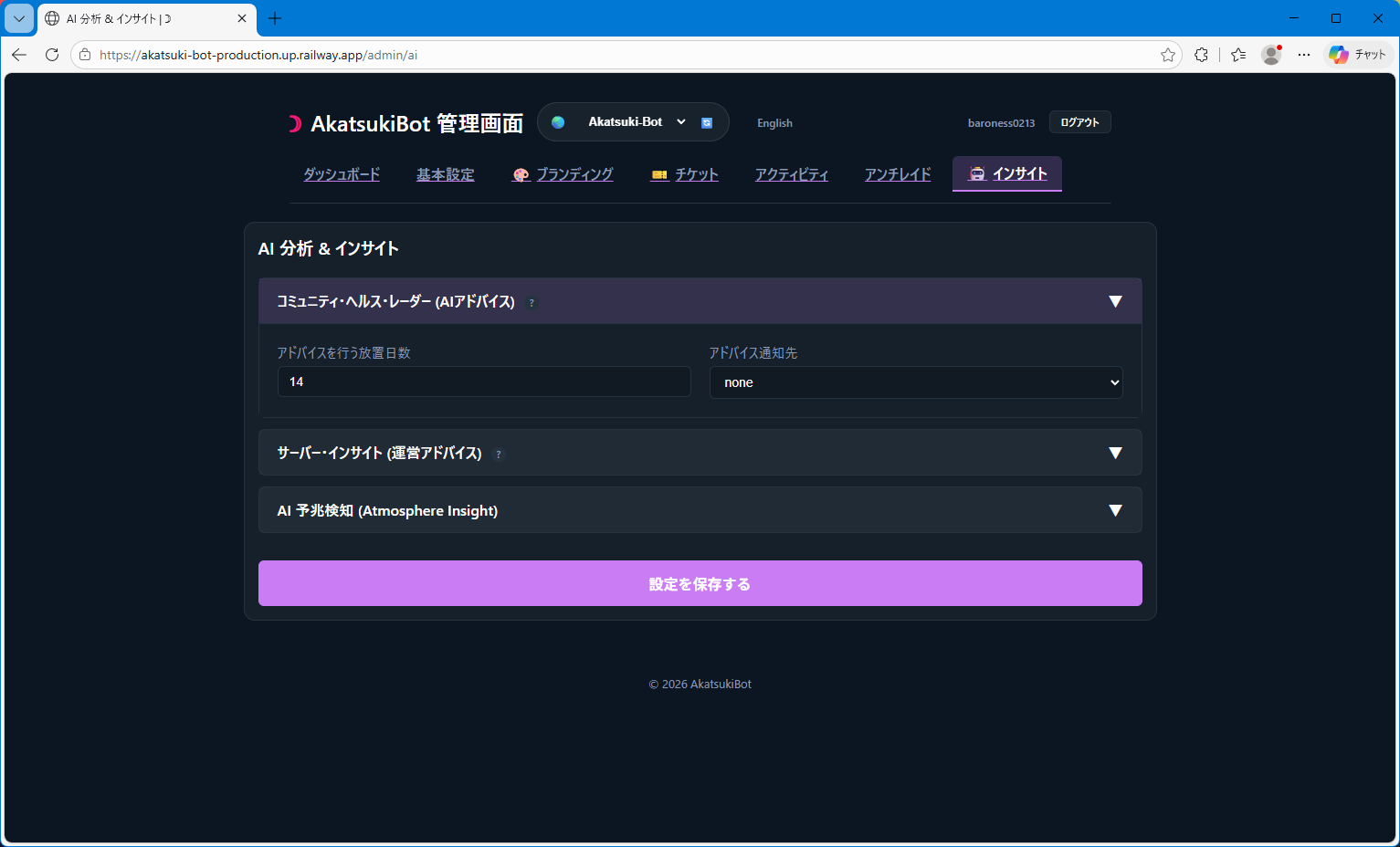1400x847 pixels.
Task: Click the © 2026 AkatsukiBot footer text
Action: coord(700,684)
